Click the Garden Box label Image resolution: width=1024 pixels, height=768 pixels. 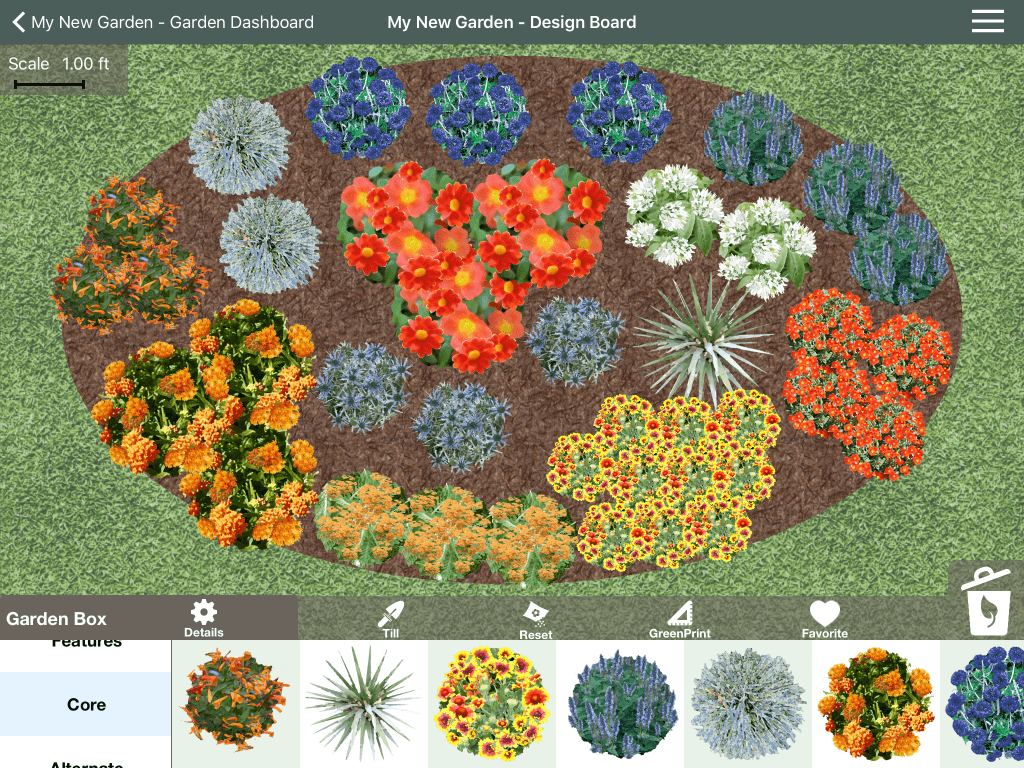tap(56, 618)
